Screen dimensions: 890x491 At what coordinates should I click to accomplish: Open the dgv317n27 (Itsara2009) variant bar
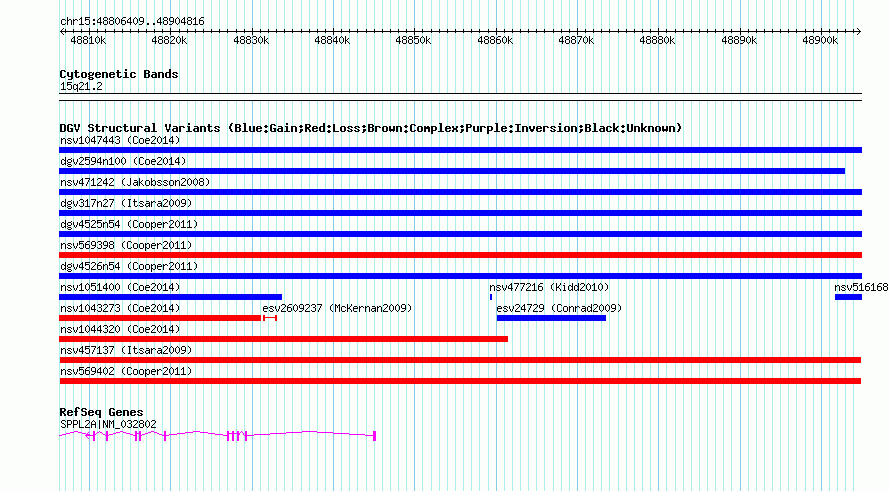pos(460,213)
